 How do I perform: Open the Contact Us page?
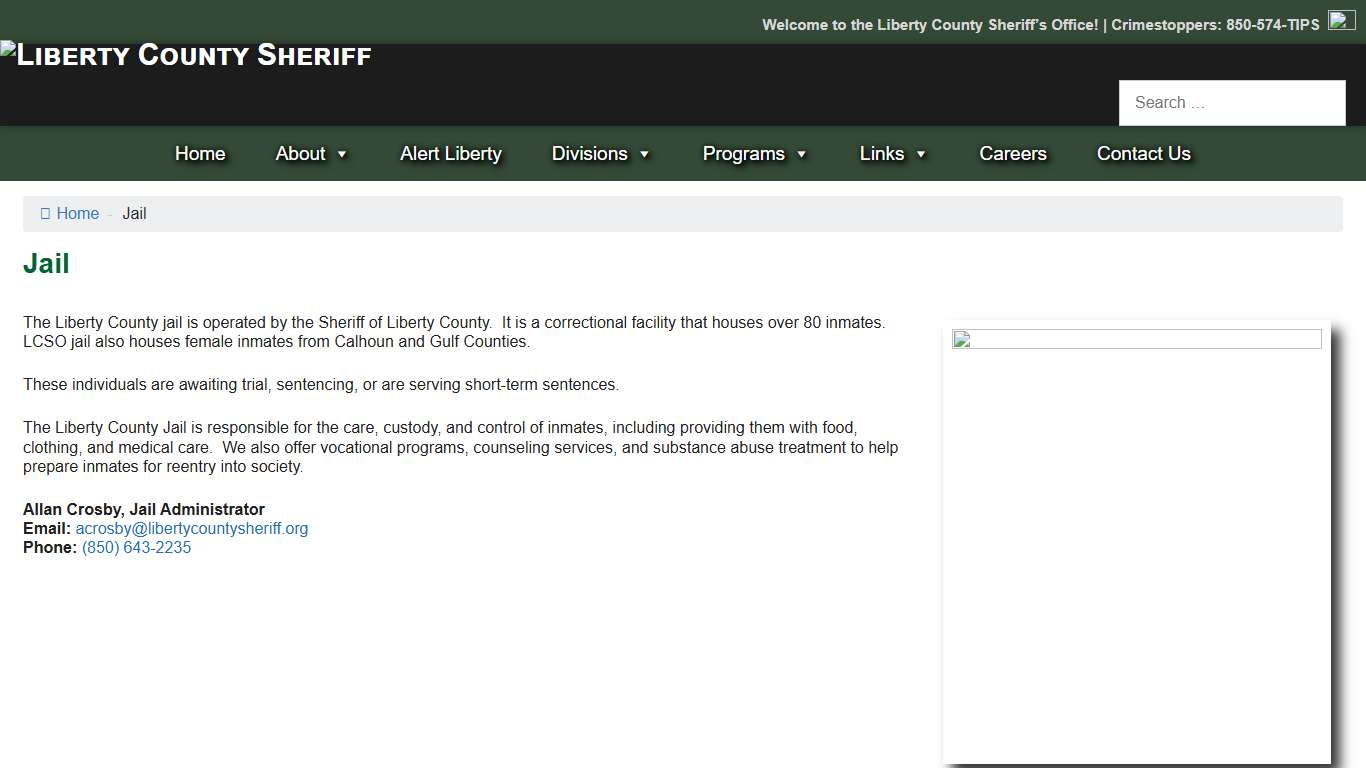(x=1144, y=153)
